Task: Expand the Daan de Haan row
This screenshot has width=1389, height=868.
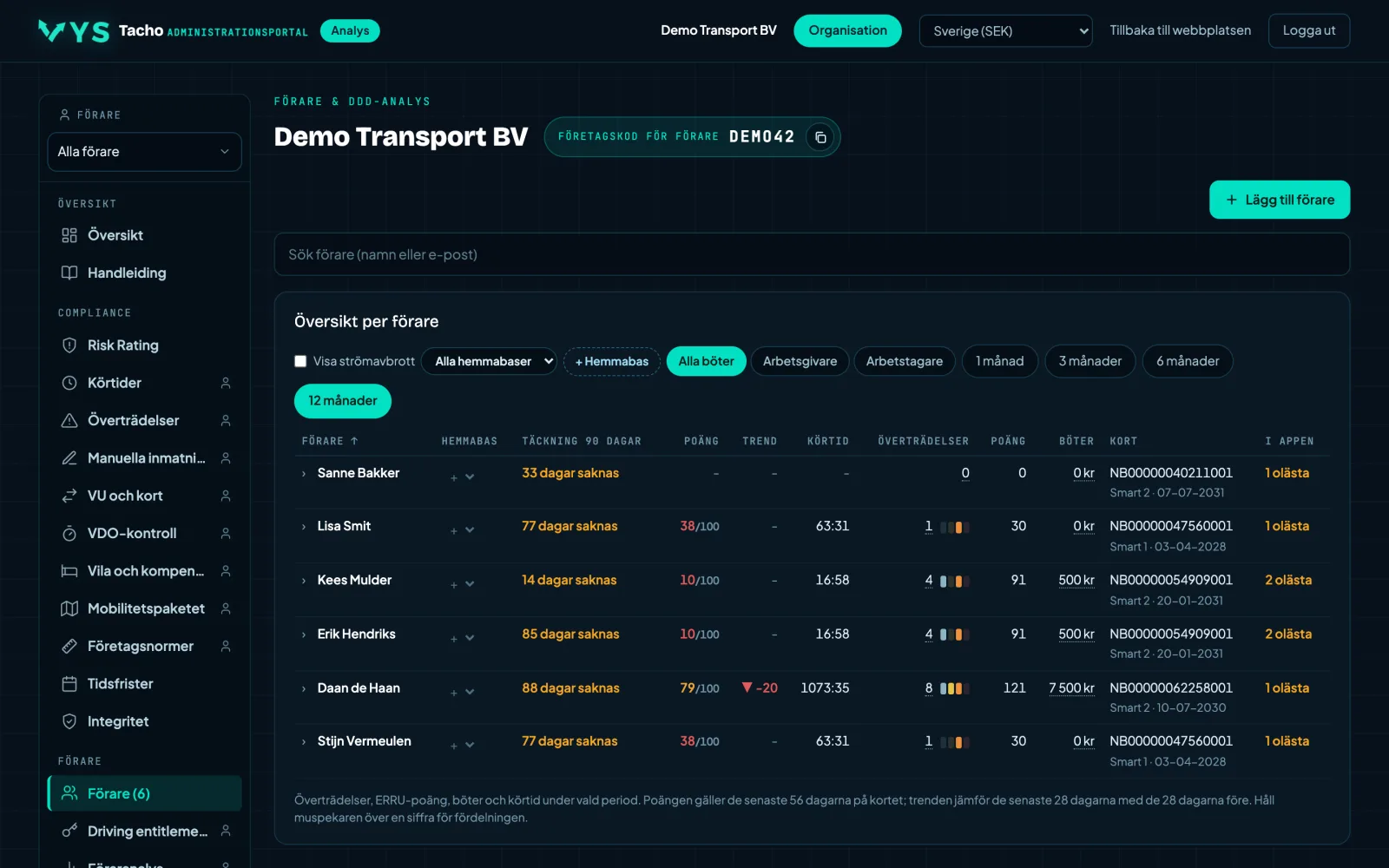Action: [304, 689]
